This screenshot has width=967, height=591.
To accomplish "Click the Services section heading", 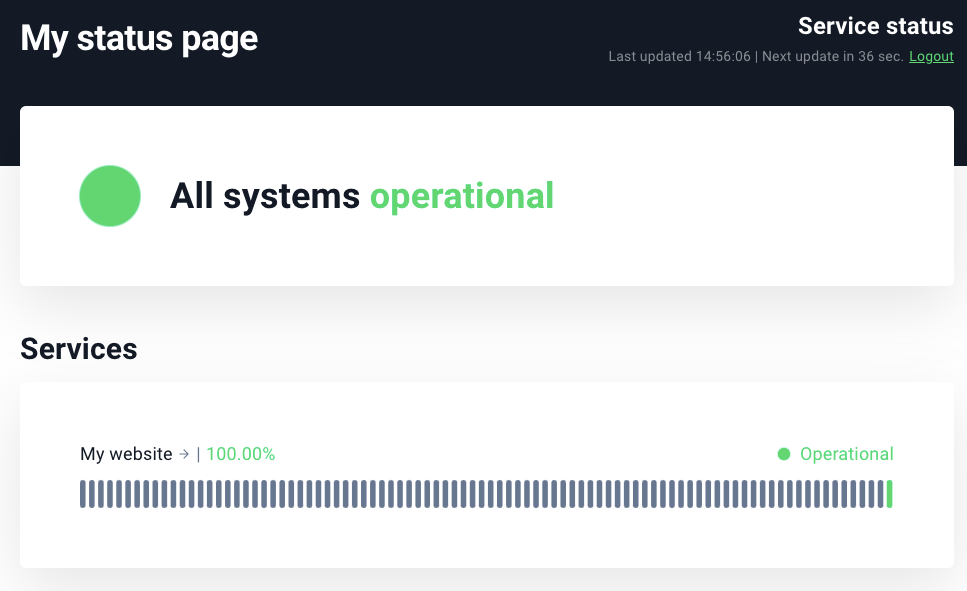I will tap(79, 348).
